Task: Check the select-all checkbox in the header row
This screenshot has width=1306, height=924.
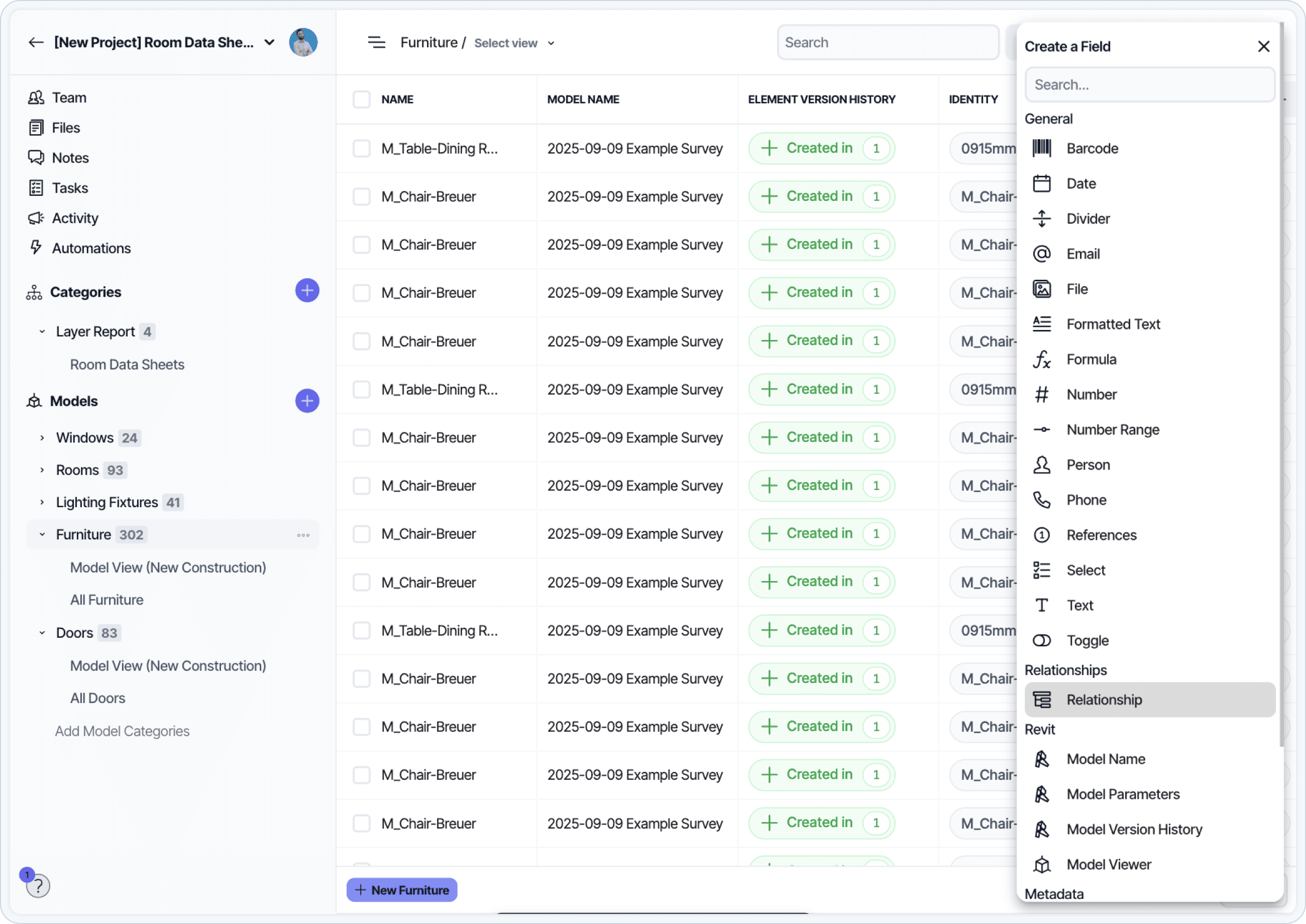Action: pos(361,99)
